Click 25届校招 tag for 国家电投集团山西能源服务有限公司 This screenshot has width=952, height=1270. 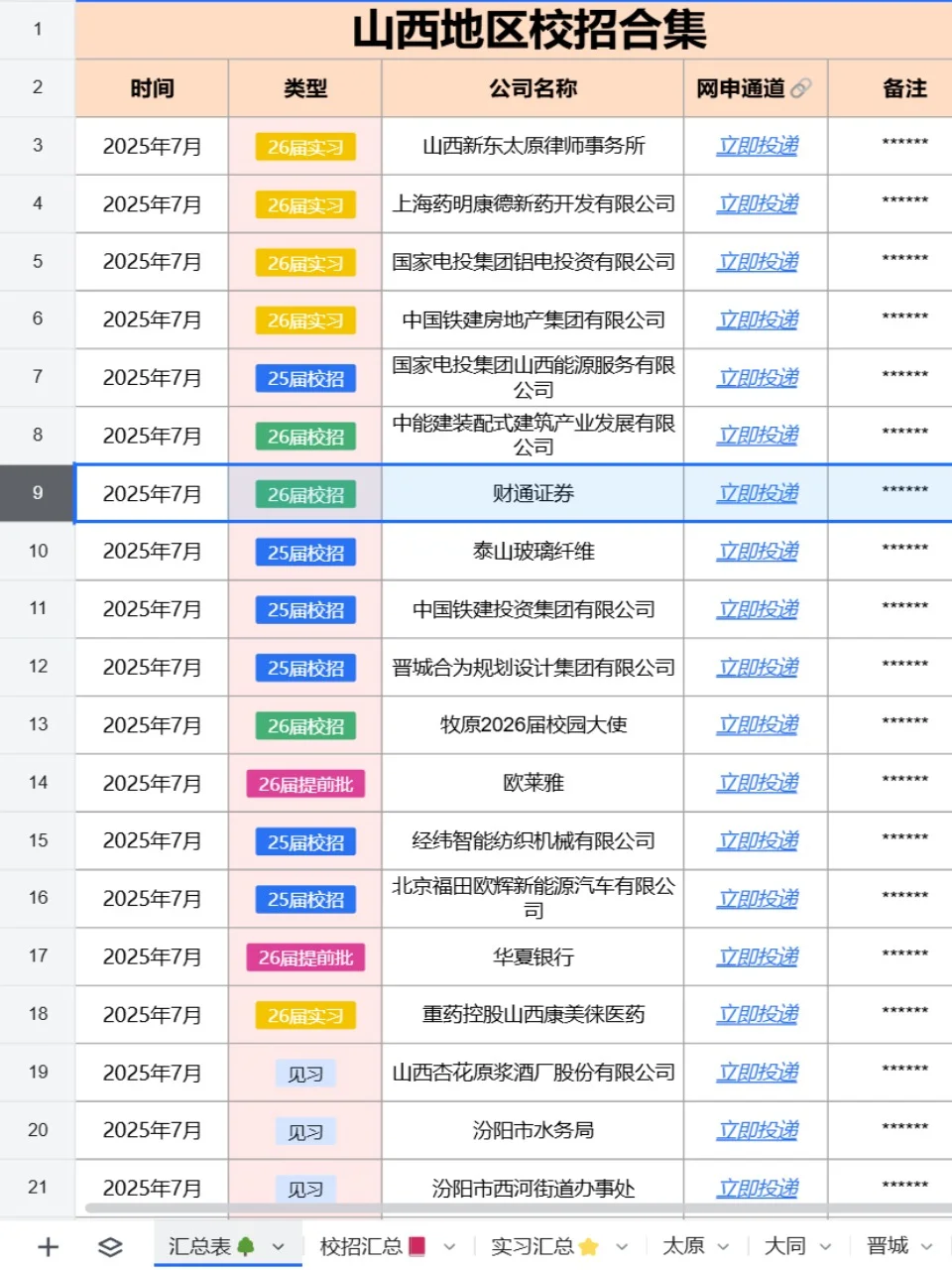click(305, 379)
